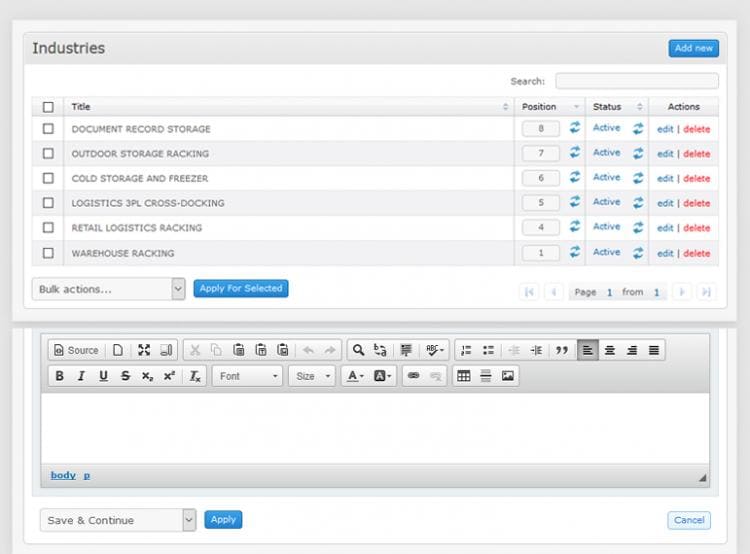
Task: Click the Paste as plain text icon
Action: [x=261, y=350]
